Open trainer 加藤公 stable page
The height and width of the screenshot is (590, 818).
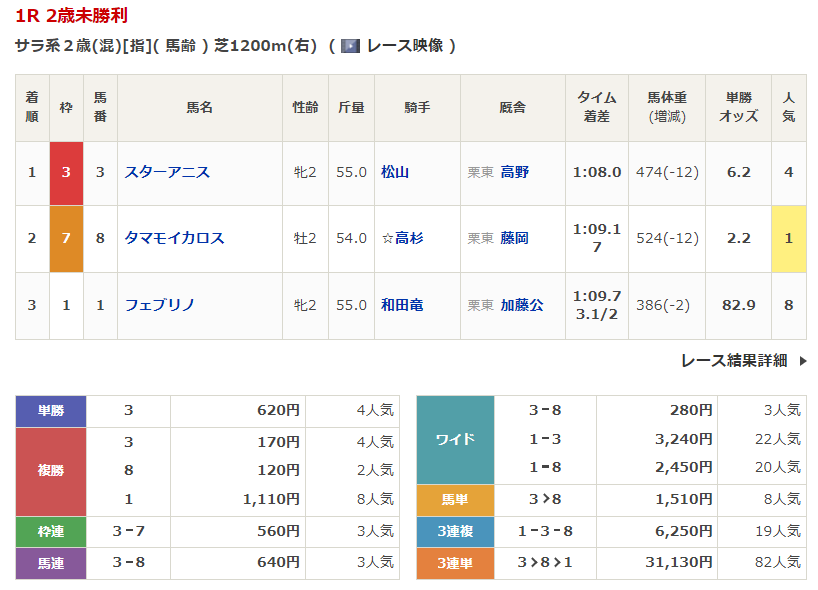click(522, 305)
